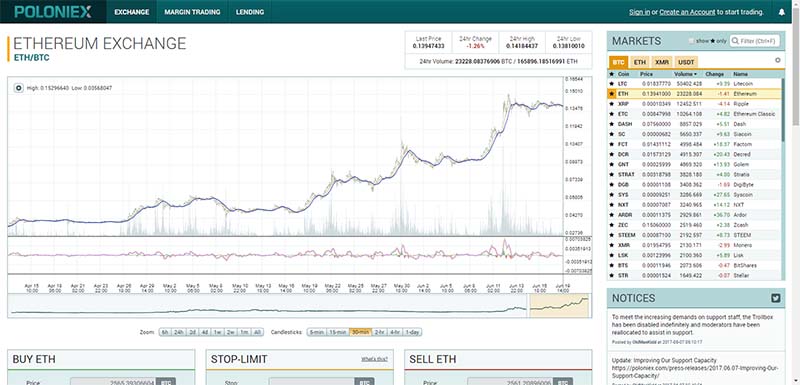The height and width of the screenshot is (385, 800).
Task: Focus the markets Filter input
Action: pos(754,41)
